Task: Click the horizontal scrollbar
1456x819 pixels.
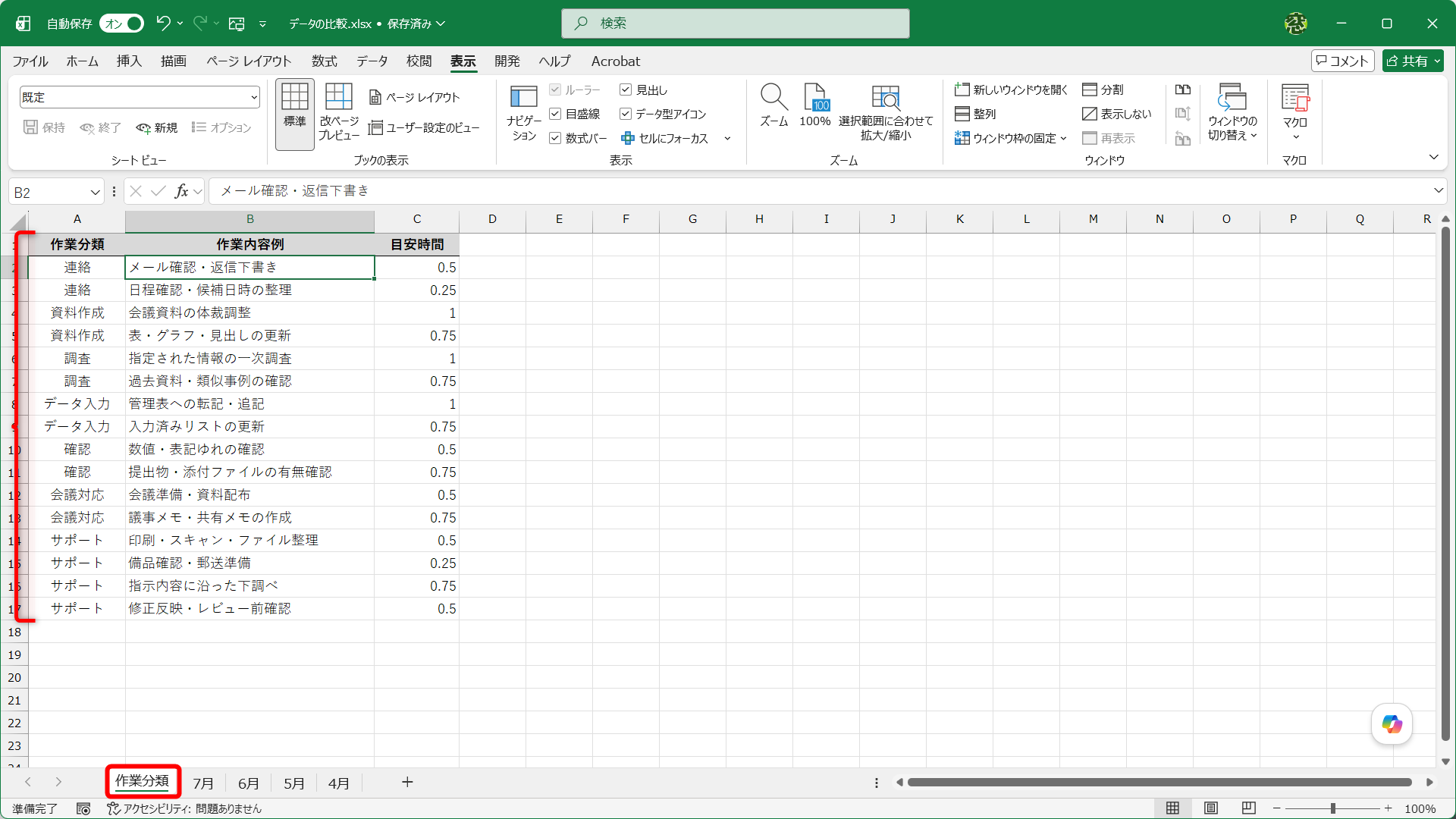Action: (x=1159, y=783)
